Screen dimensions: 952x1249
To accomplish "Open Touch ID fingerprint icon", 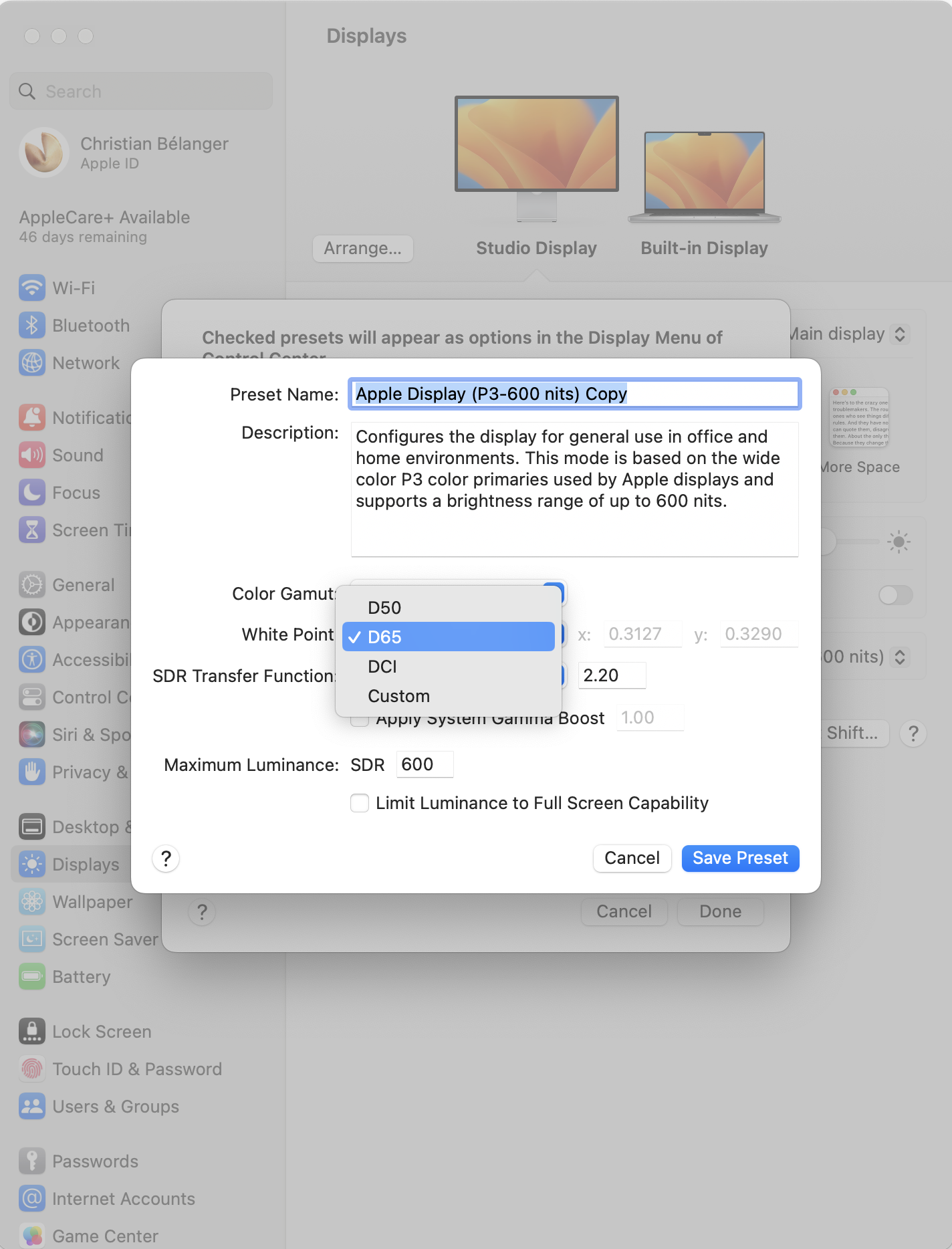I will (32, 1069).
